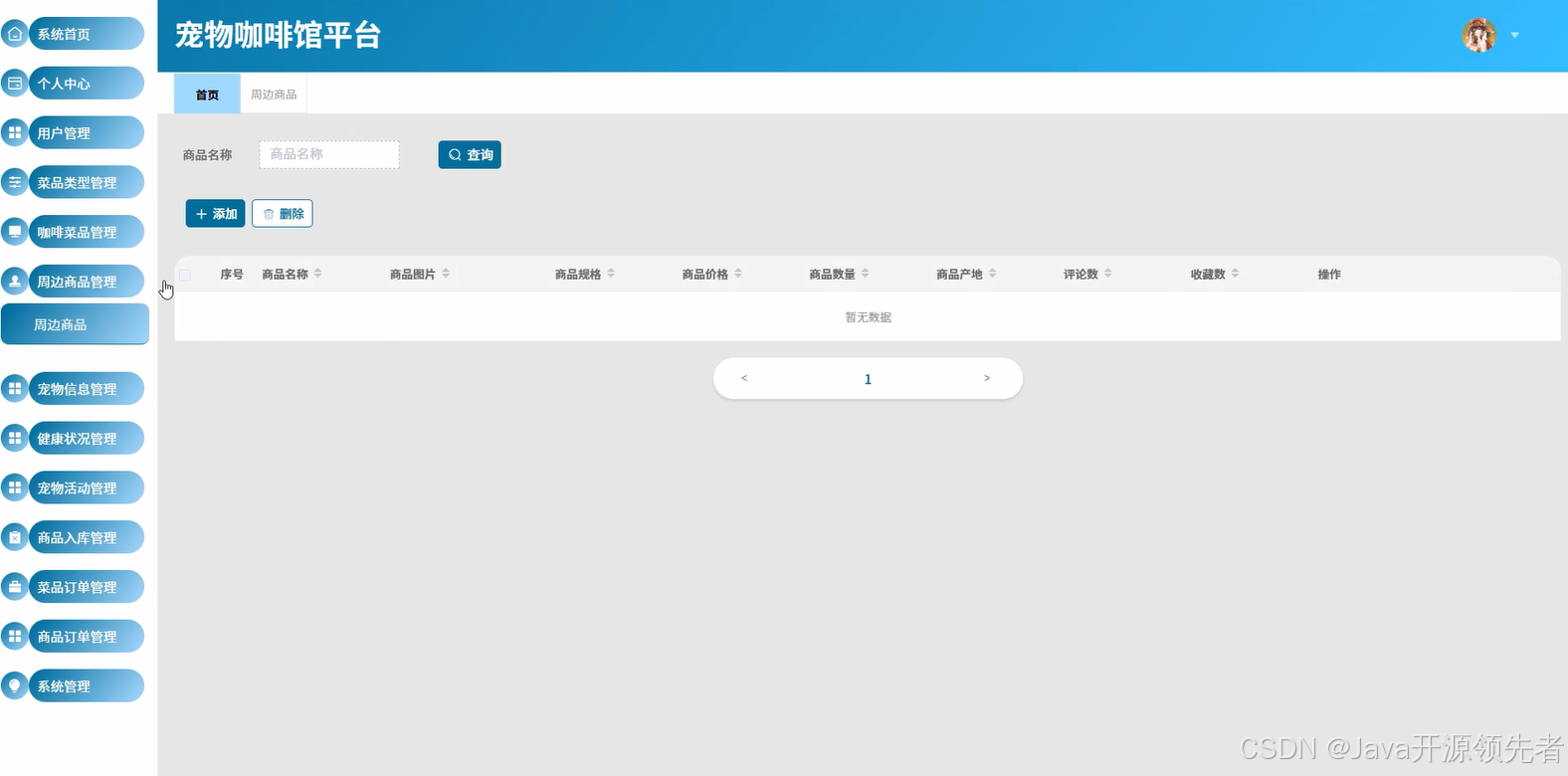
Task: Collapse 周边商品管理 menu
Action: click(86, 282)
